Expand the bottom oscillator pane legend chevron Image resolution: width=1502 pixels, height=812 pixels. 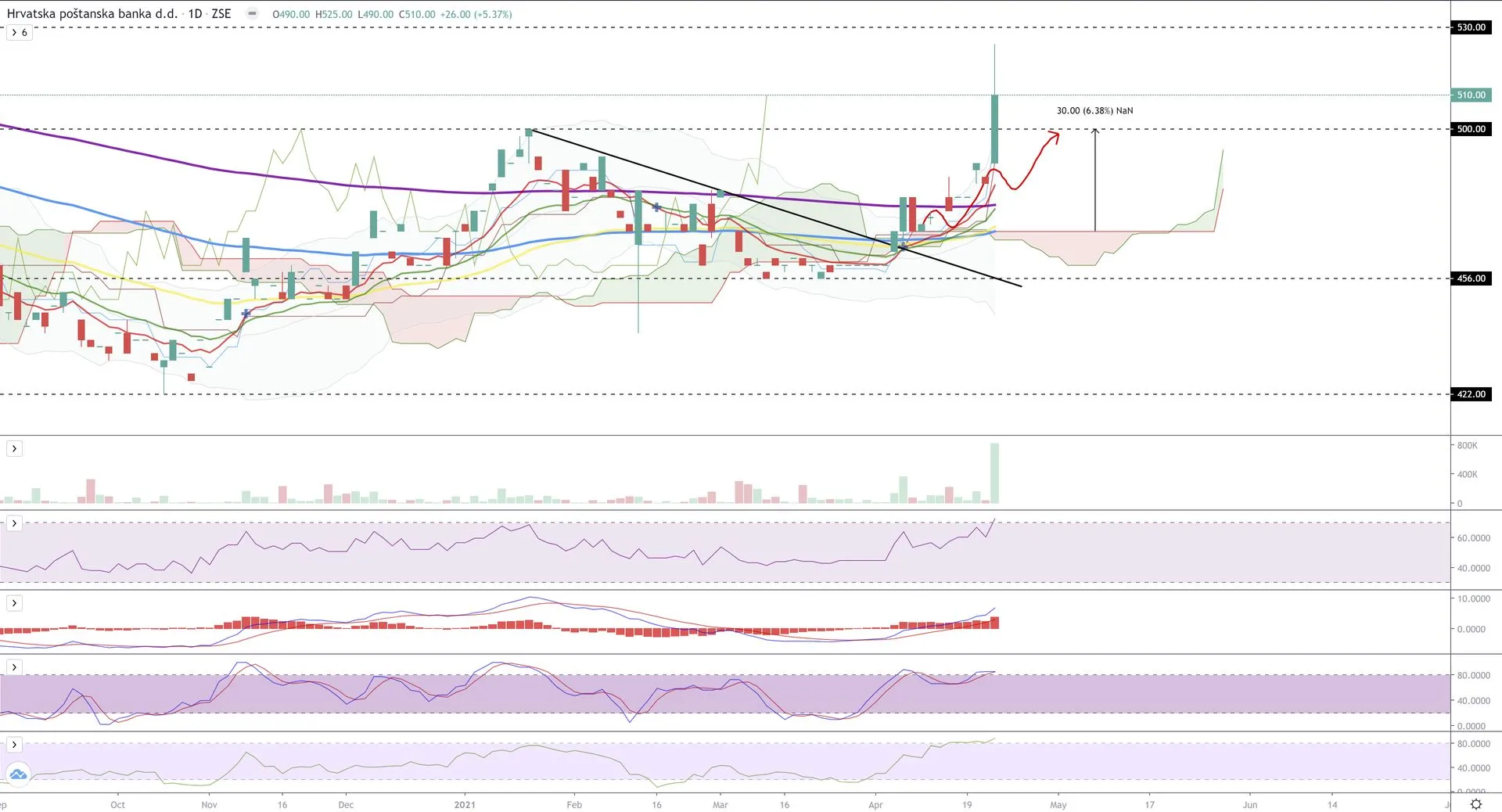click(x=14, y=745)
